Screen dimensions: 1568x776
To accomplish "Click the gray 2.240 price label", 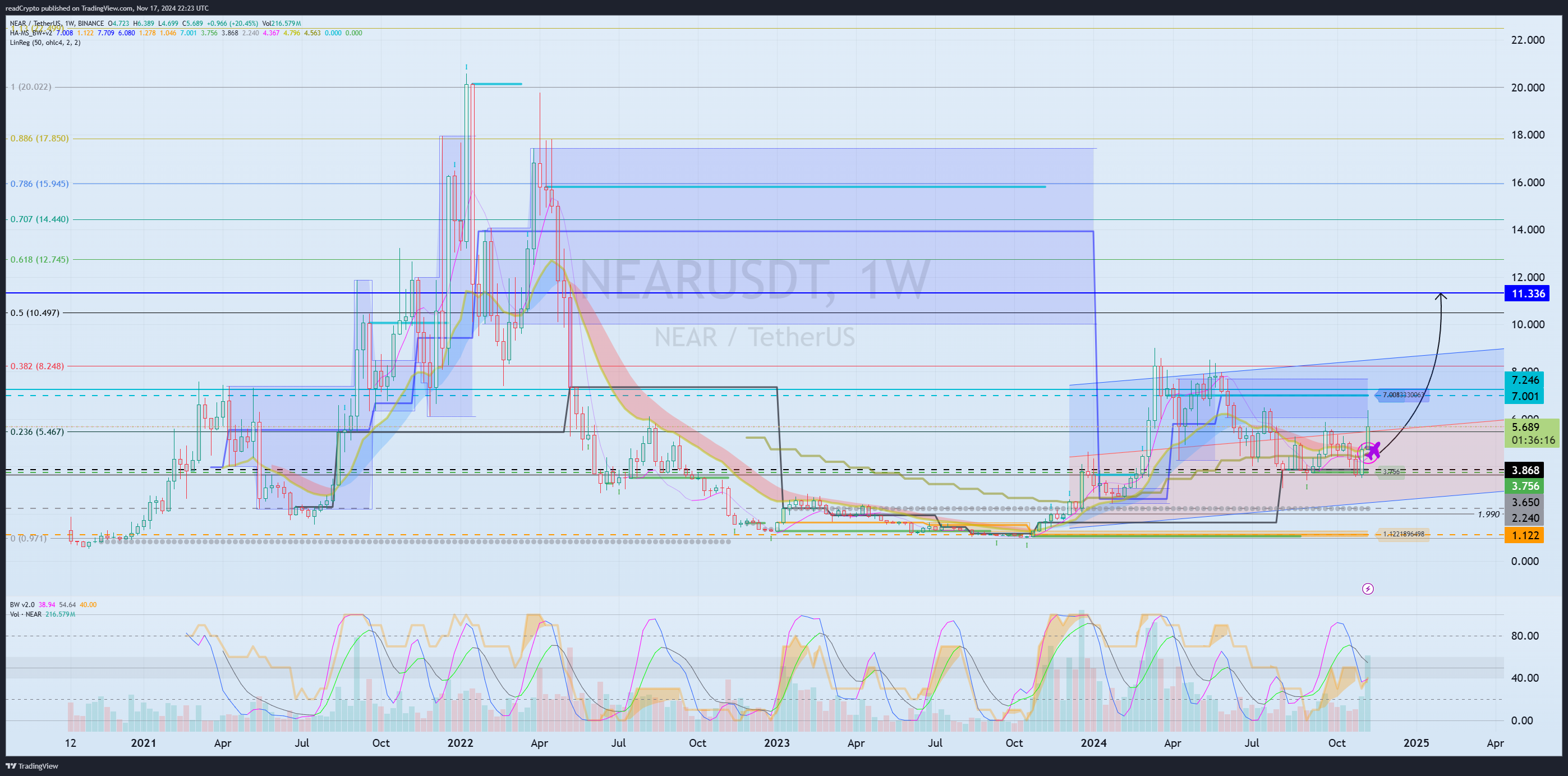I will click(x=1525, y=518).
